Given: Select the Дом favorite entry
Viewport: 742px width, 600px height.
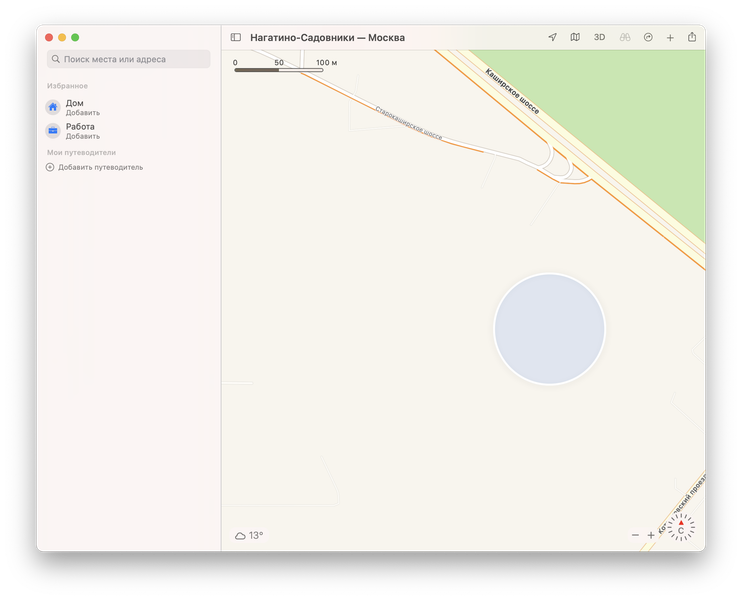Looking at the screenshot, I should [x=128, y=107].
